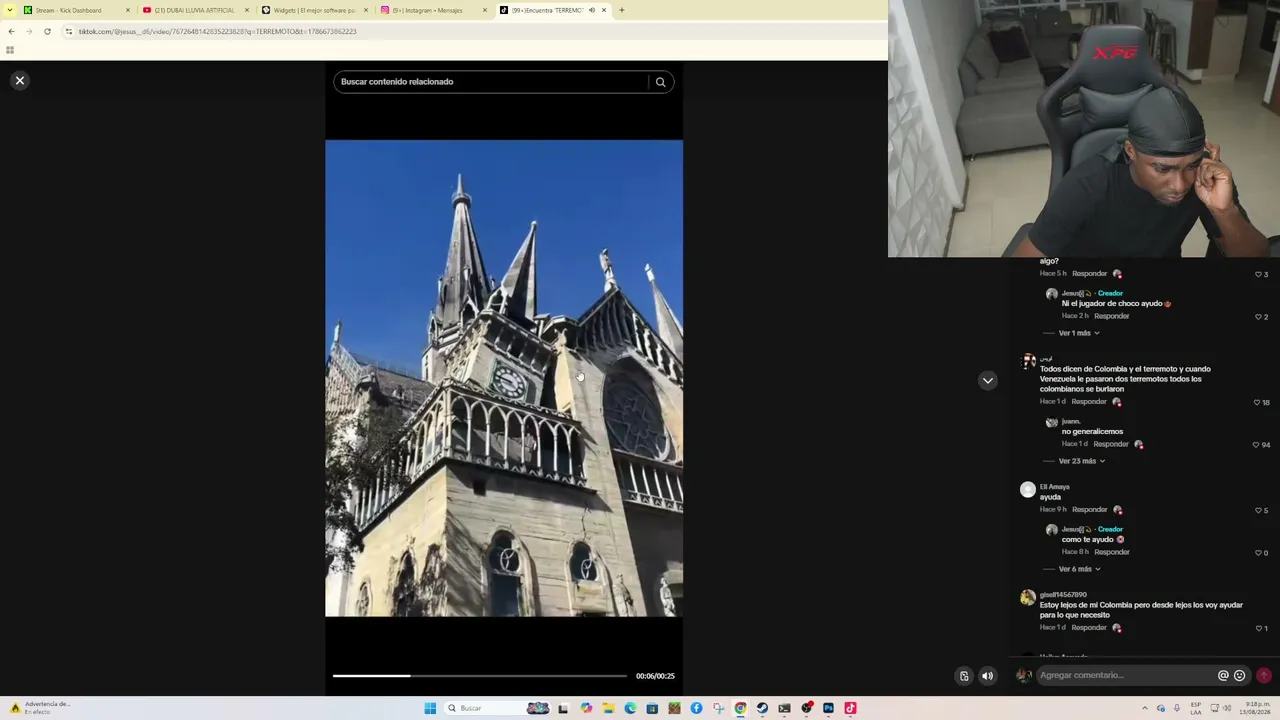Open Microsoft Store from taskbar
This screenshot has width=1280, height=720.
click(x=652, y=708)
